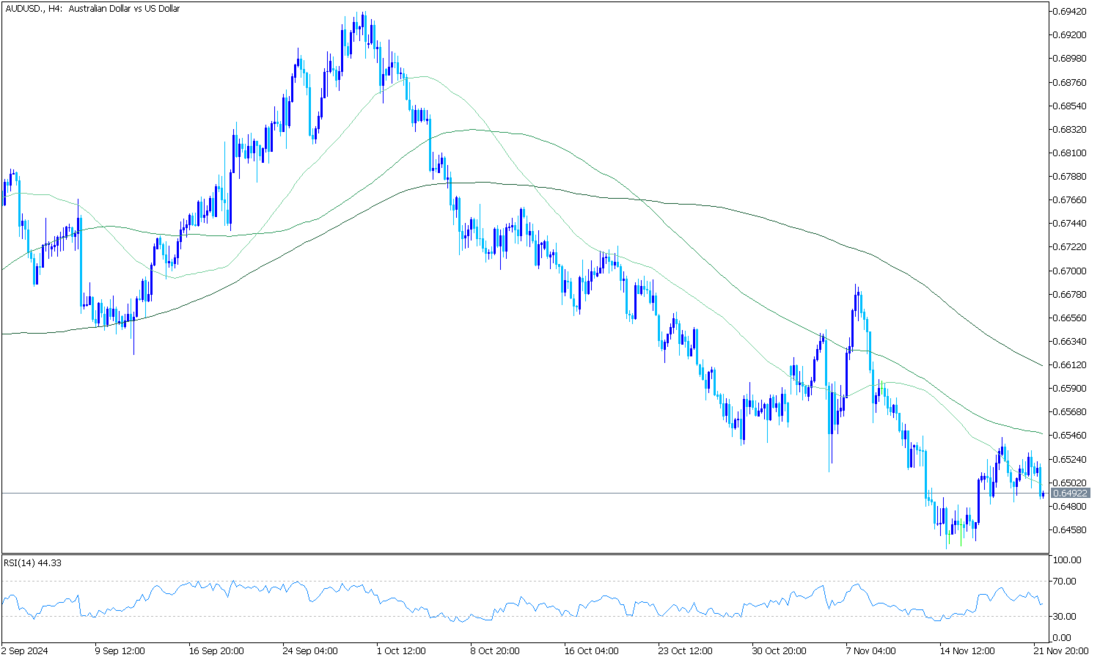
Task: Click the 23 Oct 12:00 time label
Action: 685,651
